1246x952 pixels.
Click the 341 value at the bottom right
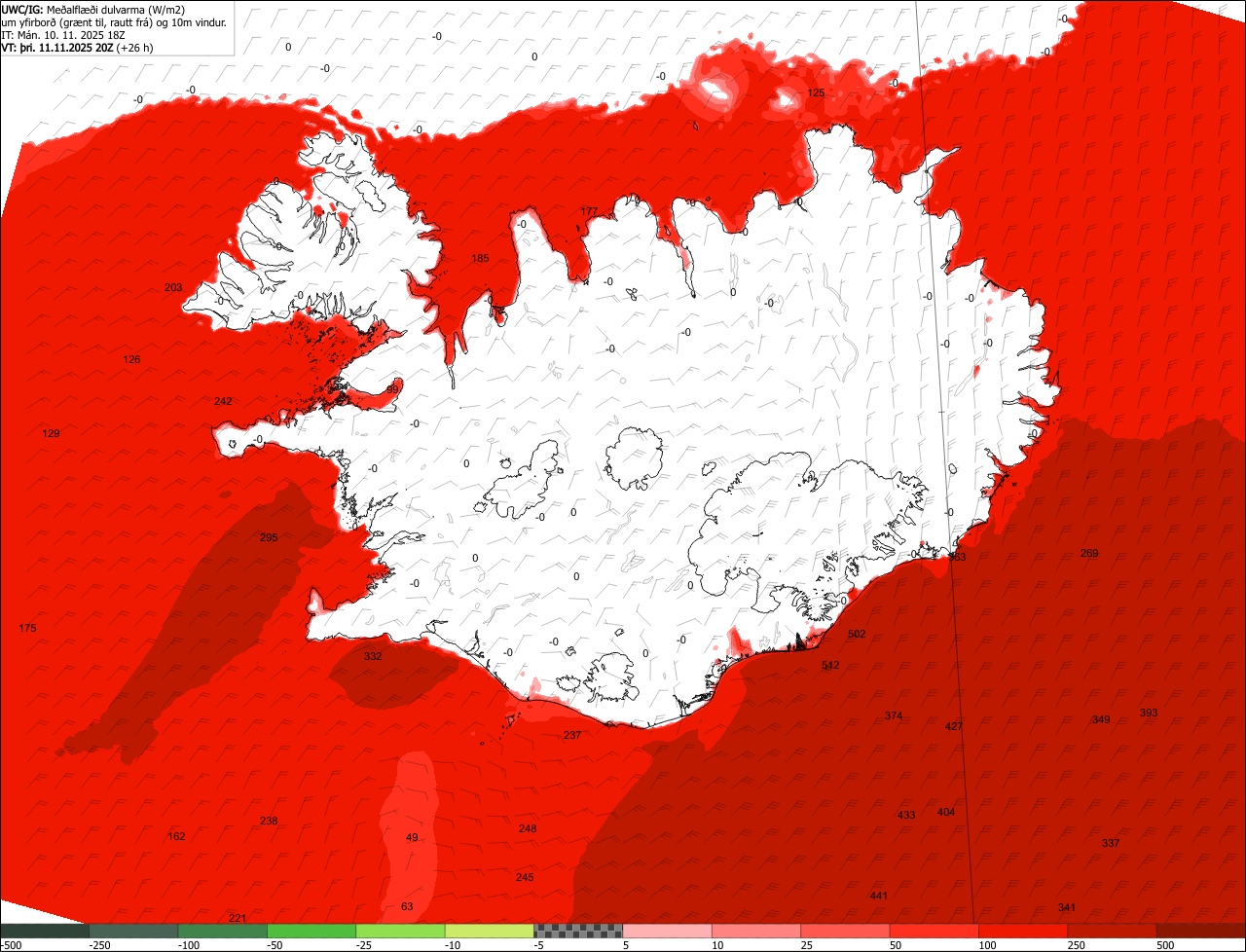point(1067,907)
